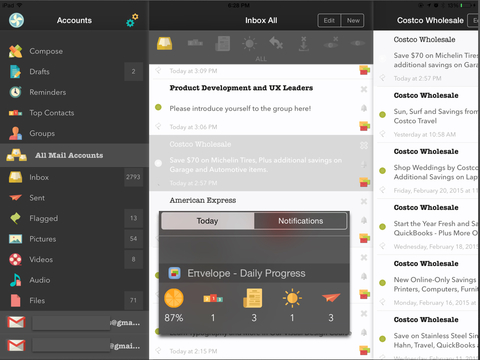
Task: Click the round app logo in Accounts header
Action: tap(16, 20)
